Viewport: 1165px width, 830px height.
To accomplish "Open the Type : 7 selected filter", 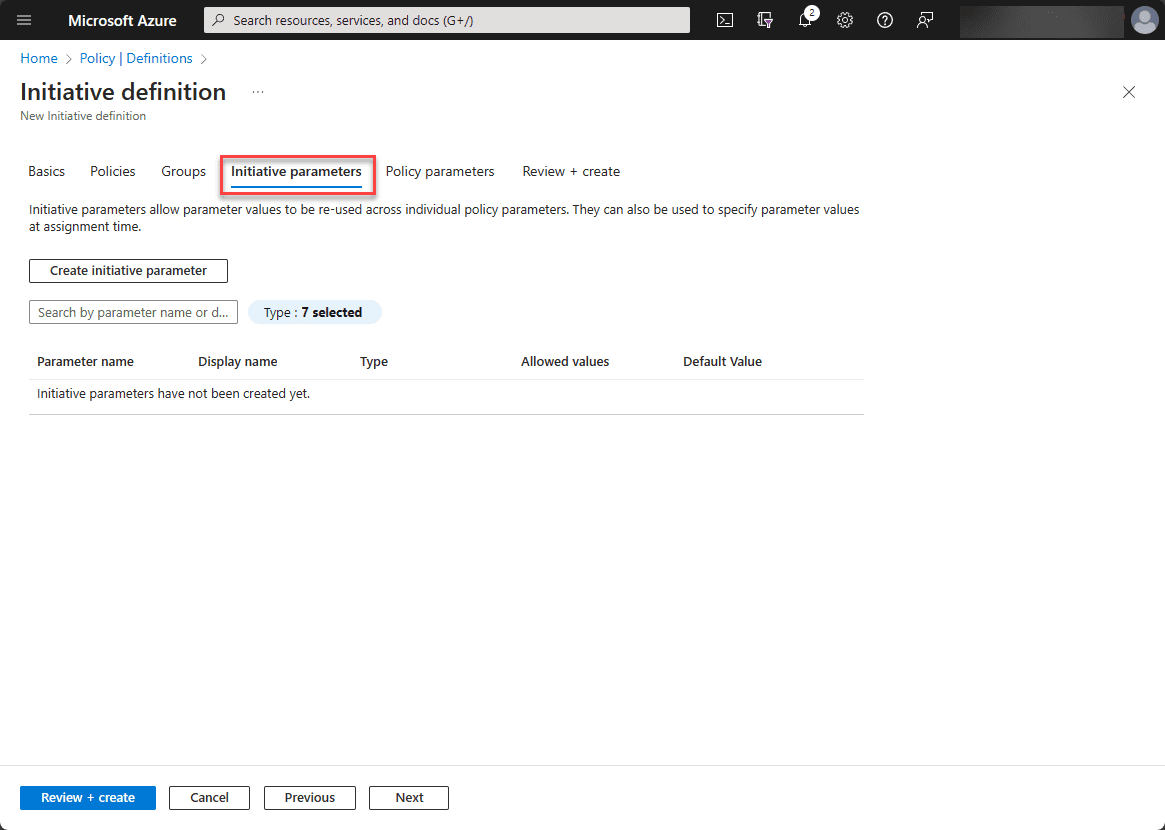I will [x=314, y=312].
